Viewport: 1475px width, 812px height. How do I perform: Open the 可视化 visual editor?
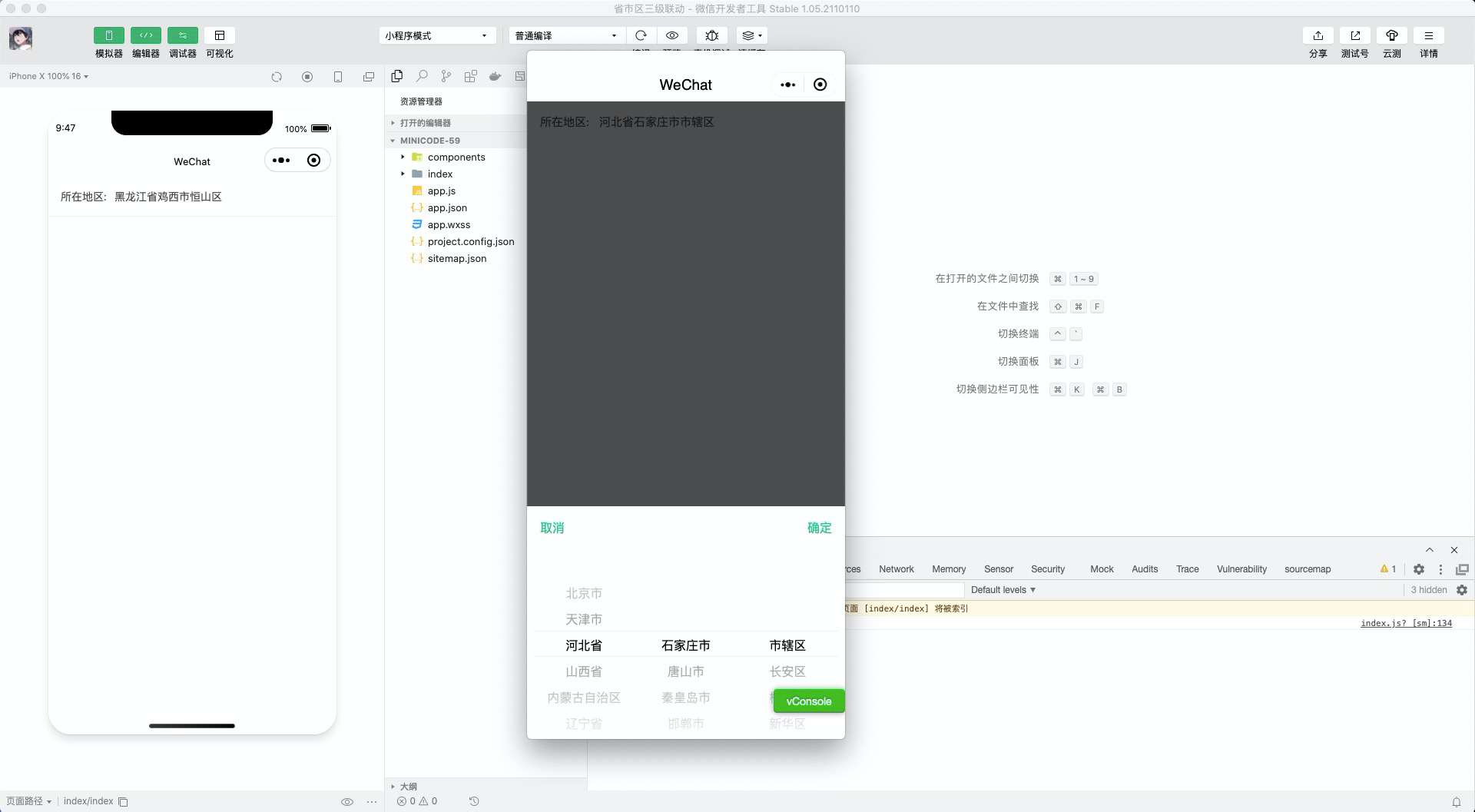coord(219,35)
